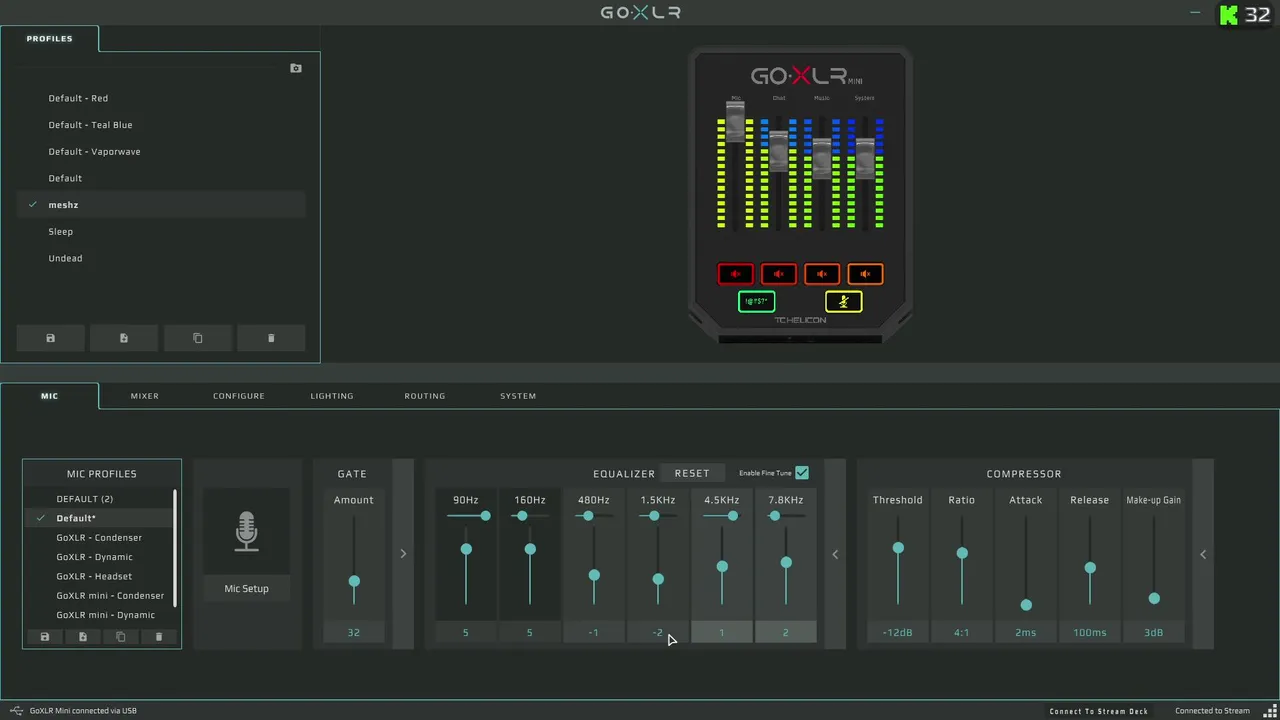Image resolution: width=1280 pixels, height=720 pixels.
Task: Expand the Gate section with its right arrow
Action: [403, 554]
